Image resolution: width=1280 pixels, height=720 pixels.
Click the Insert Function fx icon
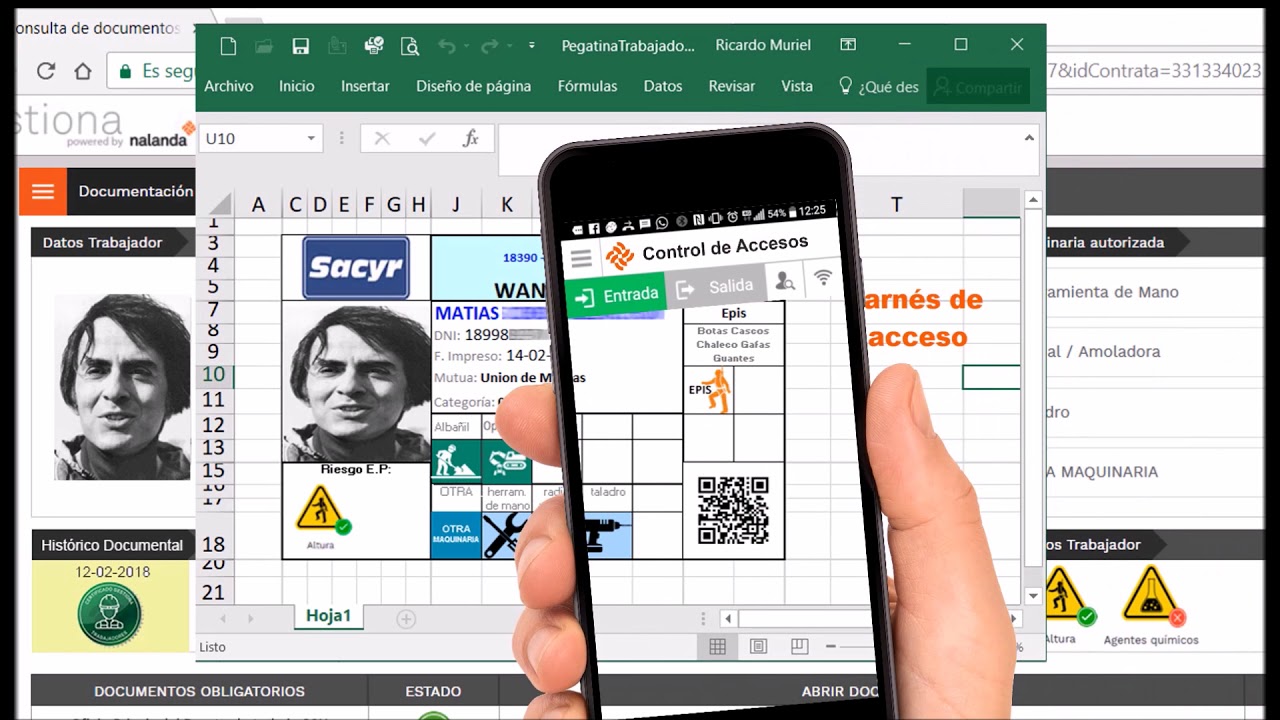[470, 139]
